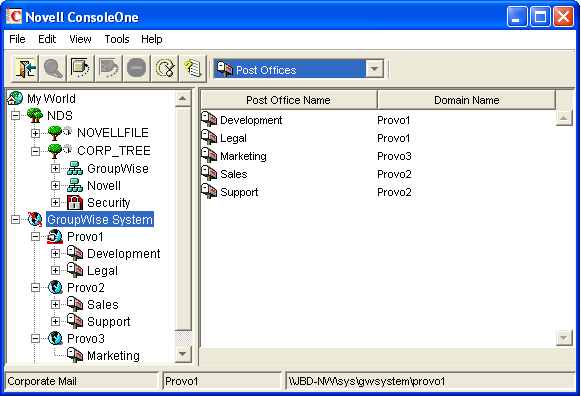Collapse the GroupWise System node
The image size is (581, 396).
15,219
